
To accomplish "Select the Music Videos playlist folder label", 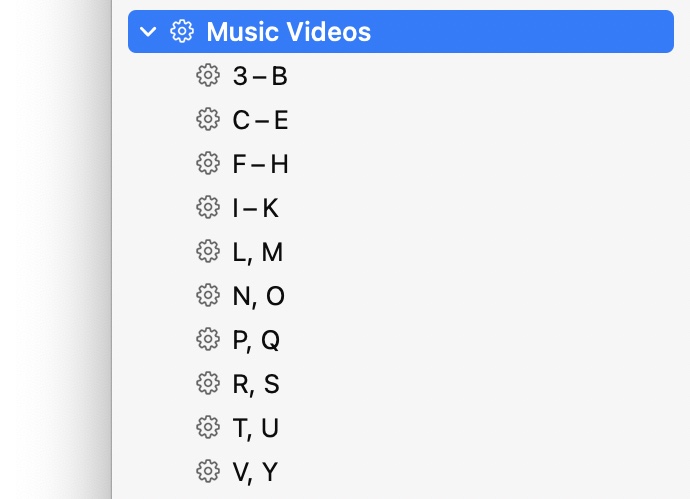I will (288, 32).
